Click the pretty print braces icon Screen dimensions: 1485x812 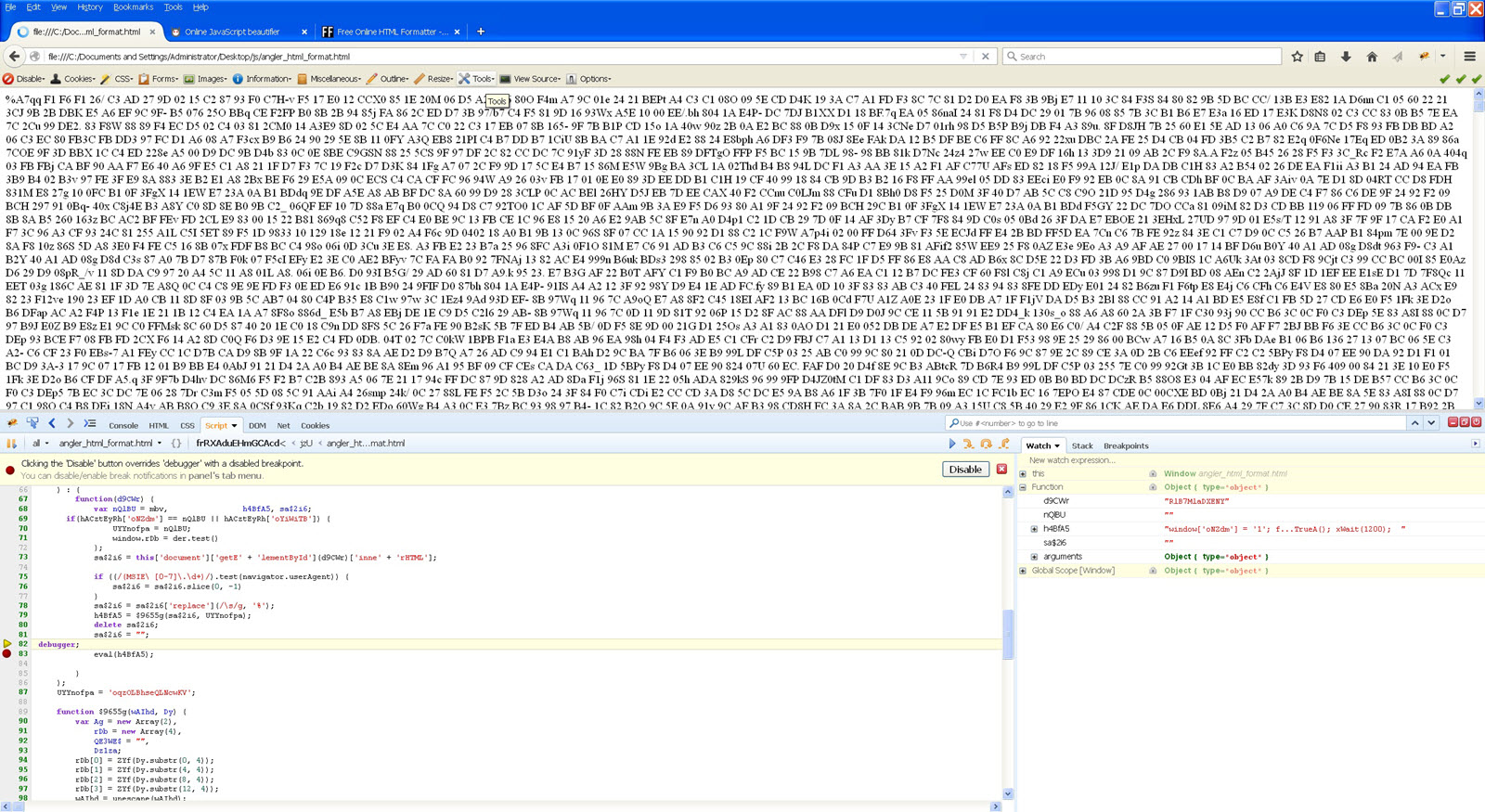click(176, 444)
